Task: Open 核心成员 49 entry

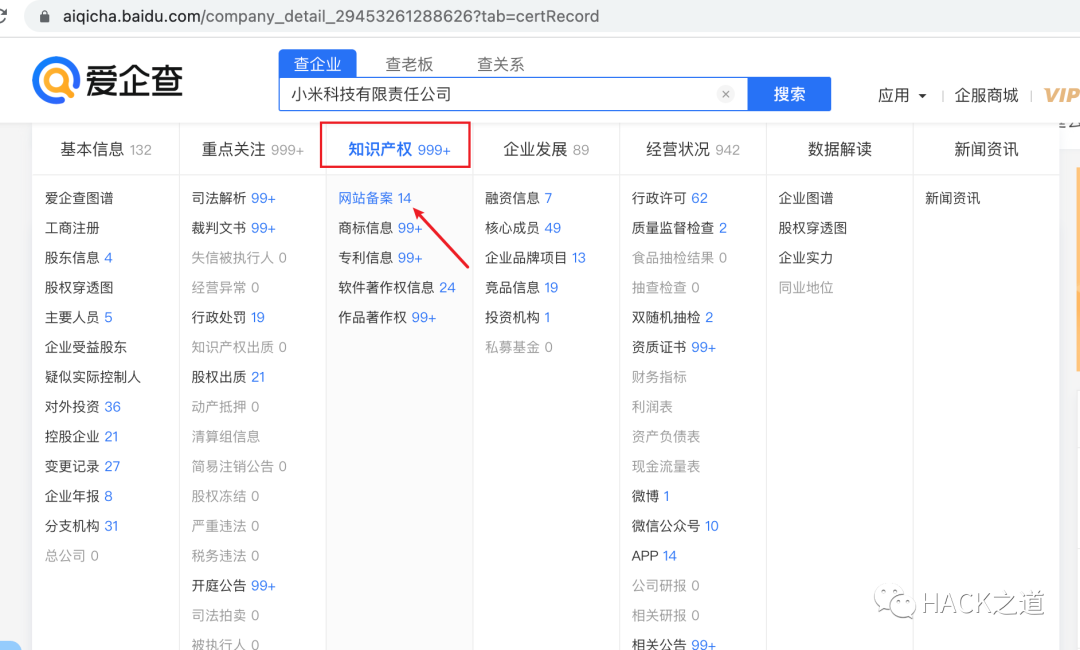Action: click(523, 228)
